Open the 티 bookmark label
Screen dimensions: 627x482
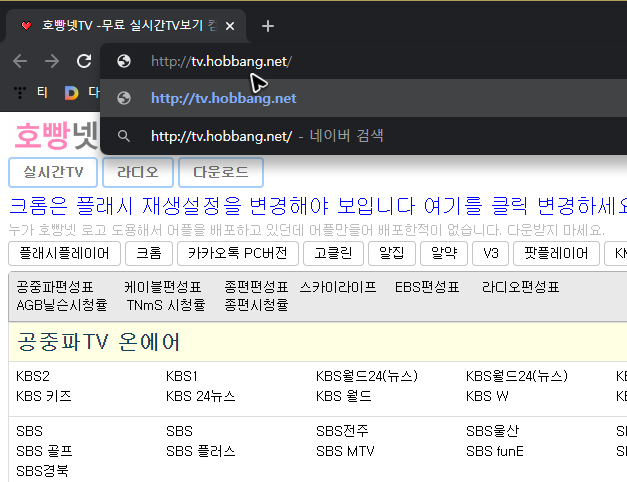tap(42, 92)
